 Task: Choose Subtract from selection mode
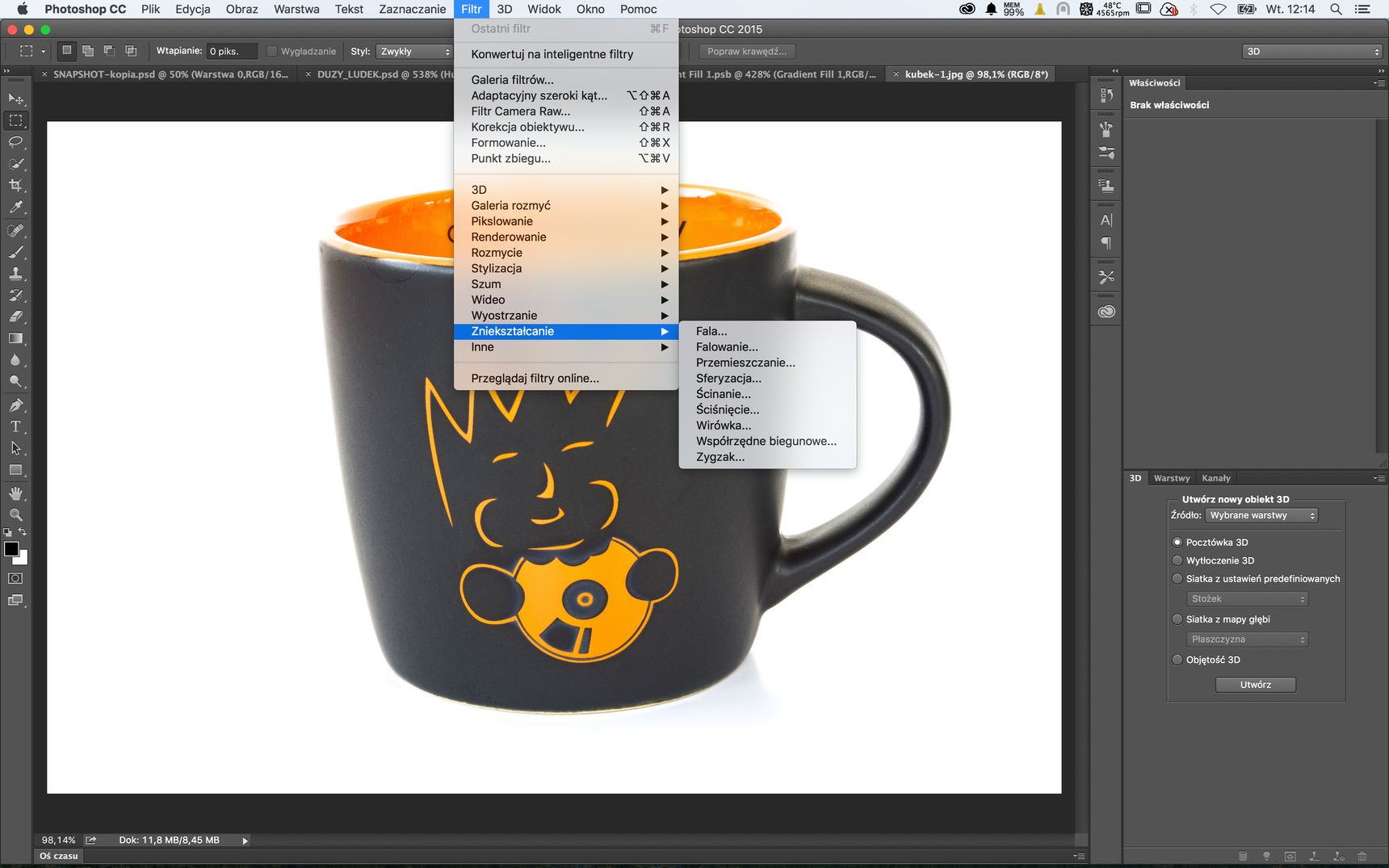click(x=109, y=51)
